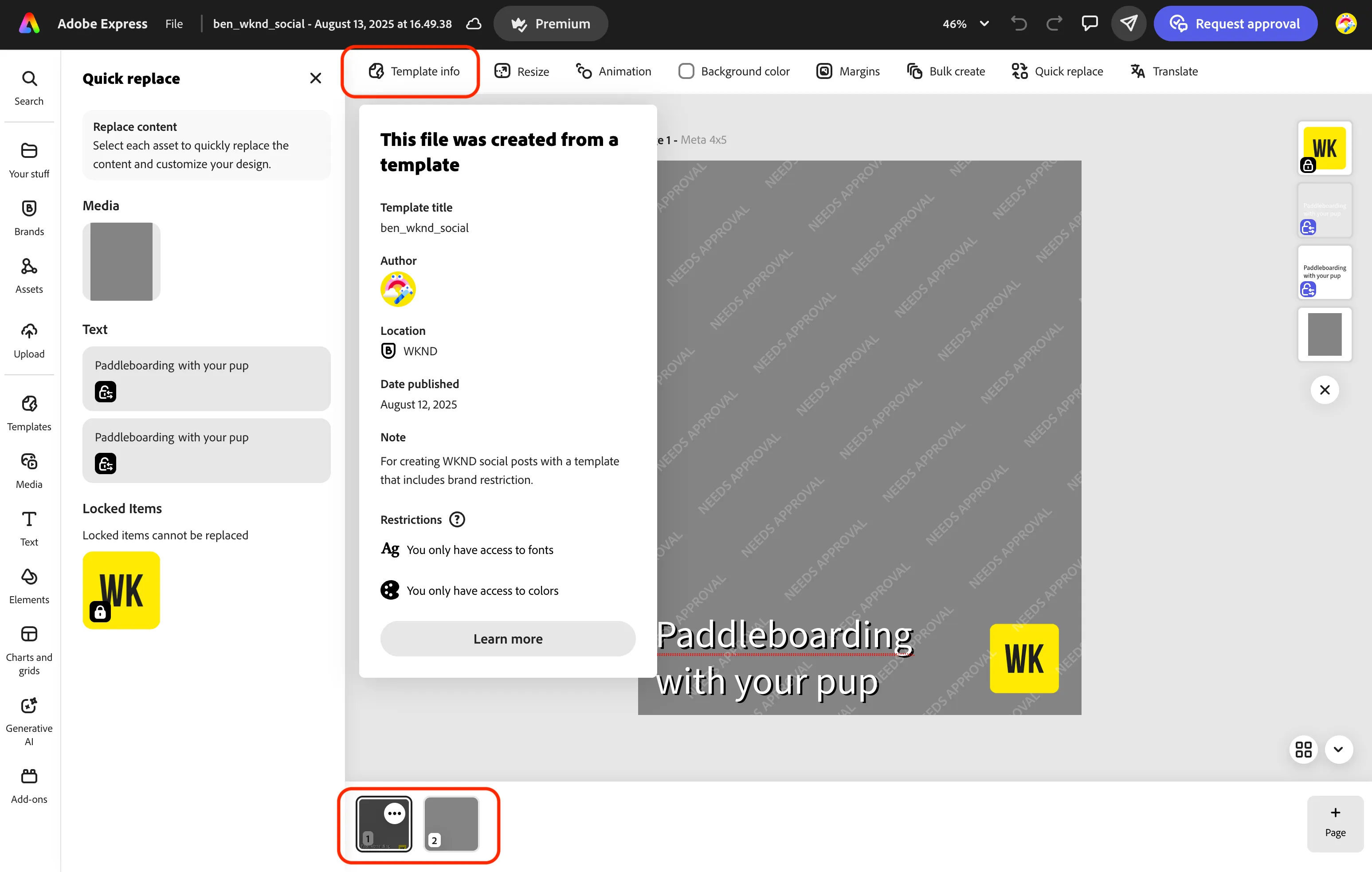Open Background color swatch
The image size is (1372, 872).
(686, 71)
